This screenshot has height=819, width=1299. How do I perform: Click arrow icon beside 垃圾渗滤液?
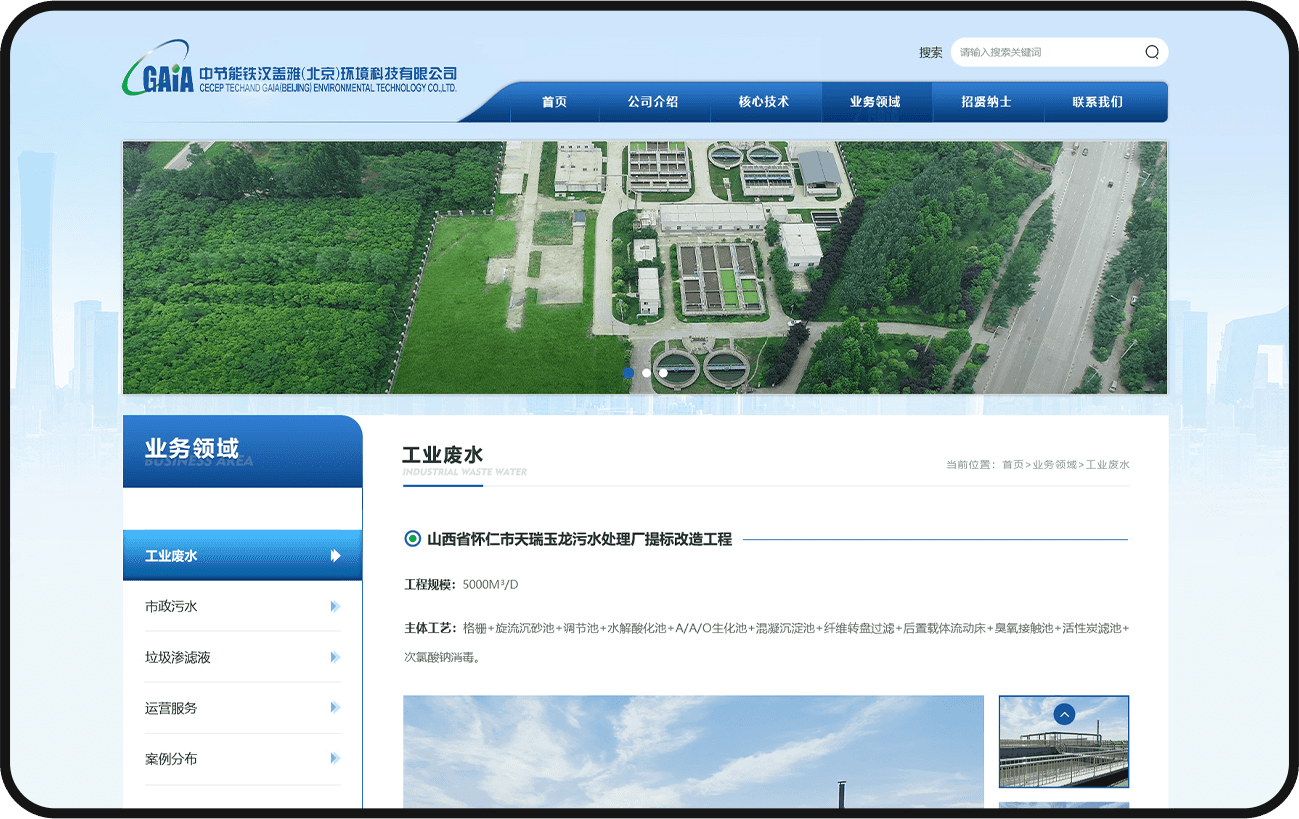click(x=335, y=658)
